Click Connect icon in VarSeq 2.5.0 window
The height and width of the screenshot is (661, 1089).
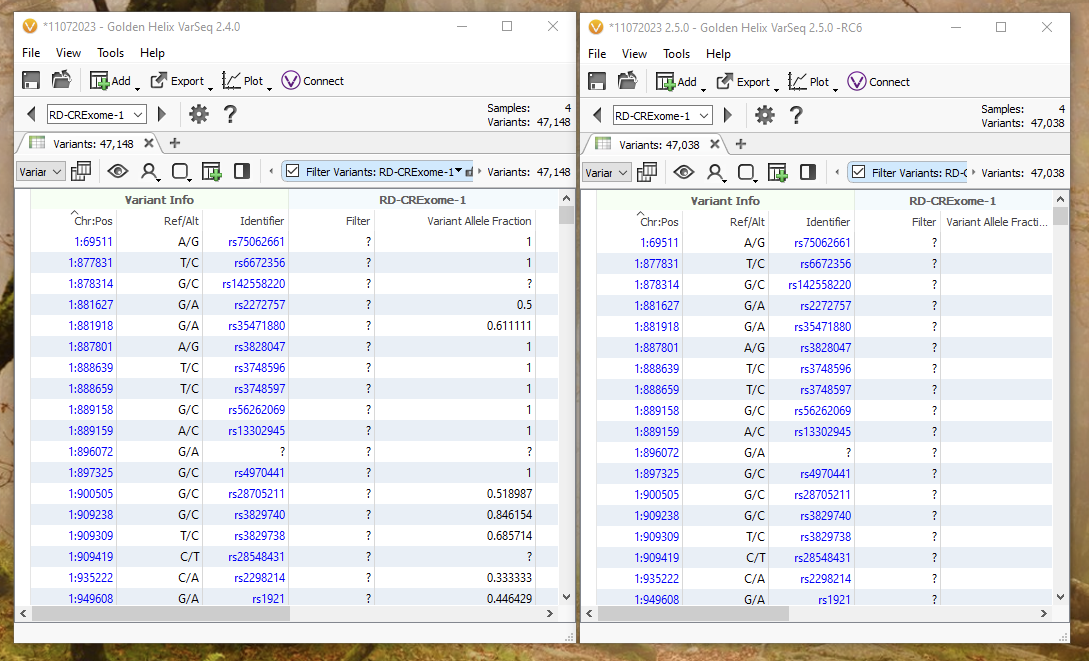click(x=856, y=81)
